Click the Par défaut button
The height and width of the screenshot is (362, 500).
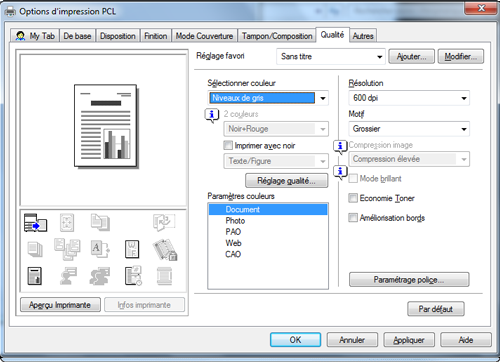pyautogui.click(x=436, y=309)
